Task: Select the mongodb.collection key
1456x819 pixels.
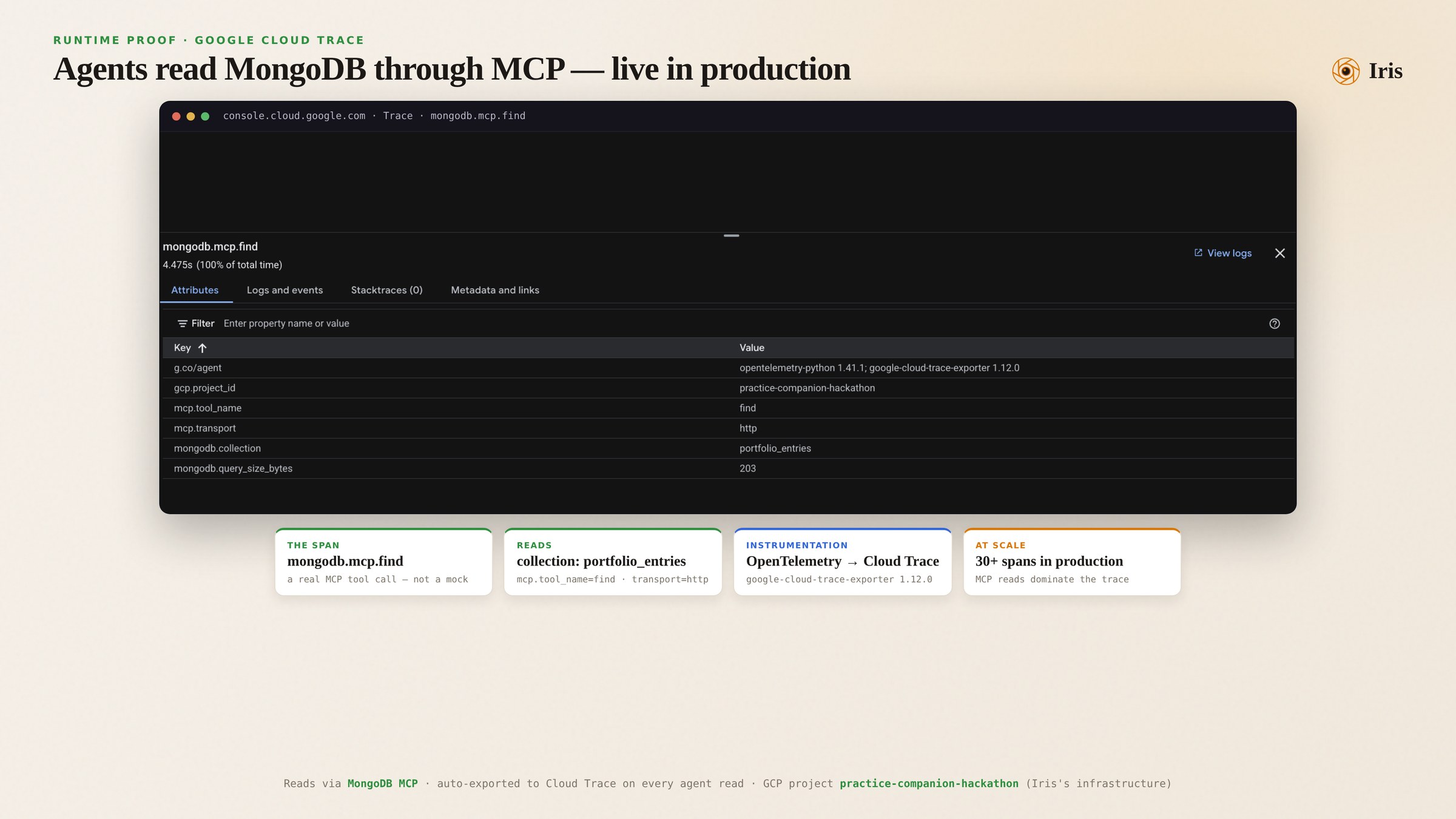Action: tap(217, 448)
